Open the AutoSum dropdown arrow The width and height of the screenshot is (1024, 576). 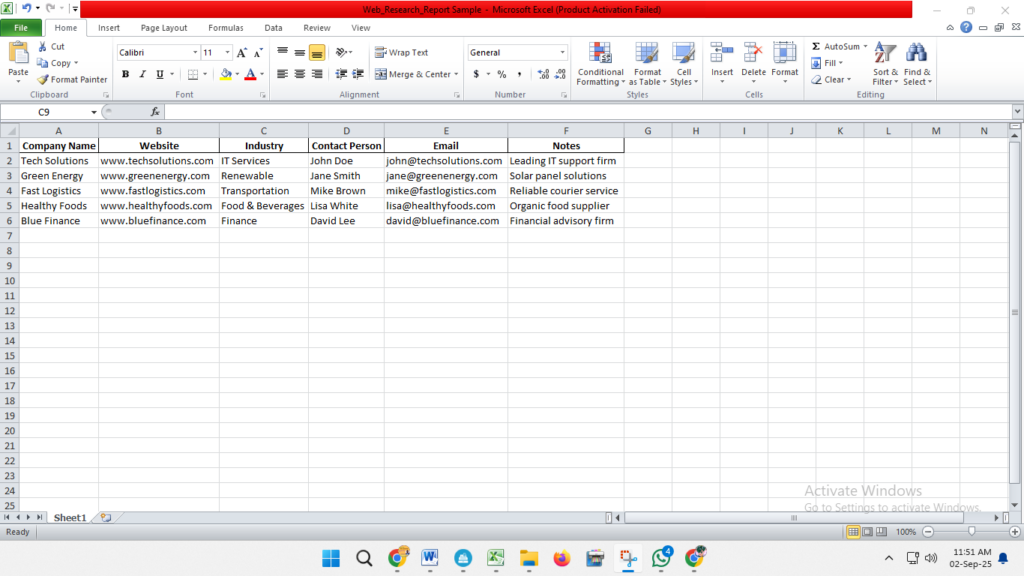[865, 46]
